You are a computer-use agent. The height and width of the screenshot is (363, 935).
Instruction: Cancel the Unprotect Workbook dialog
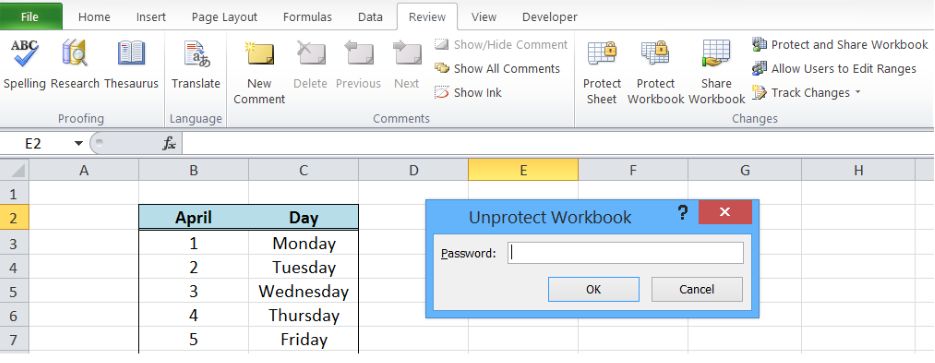[696, 290]
